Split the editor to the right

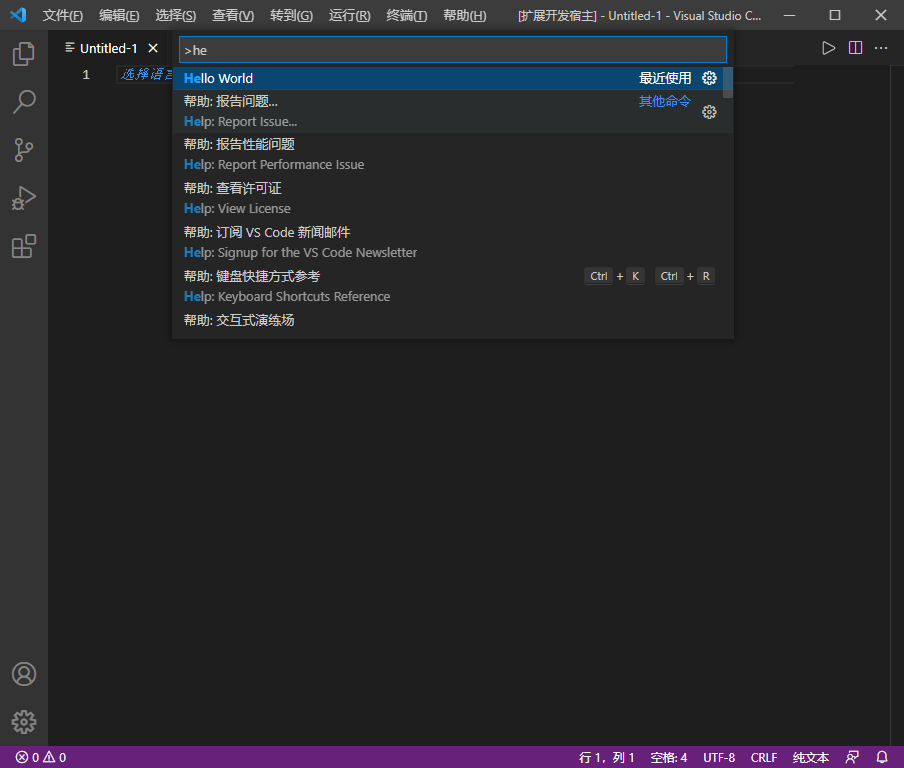pyautogui.click(x=856, y=48)
